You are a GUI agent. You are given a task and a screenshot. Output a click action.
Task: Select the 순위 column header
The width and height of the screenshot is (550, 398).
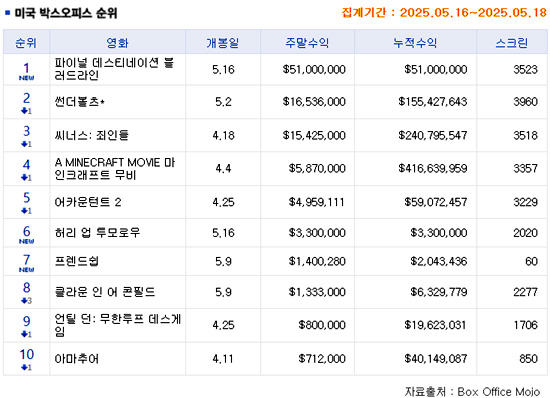coord(26,43)
